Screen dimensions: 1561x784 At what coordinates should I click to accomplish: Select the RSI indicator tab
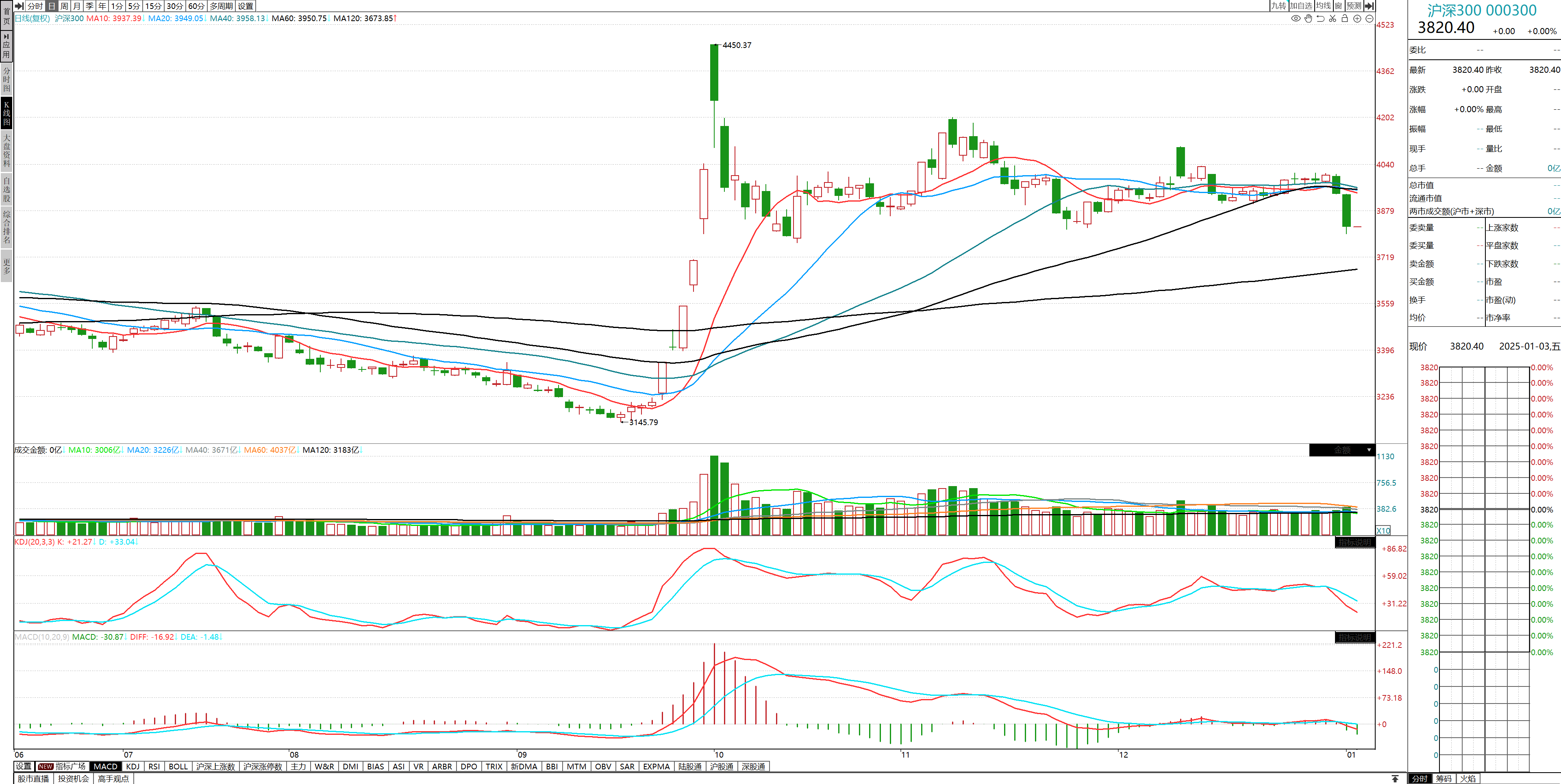pos(154,767)
